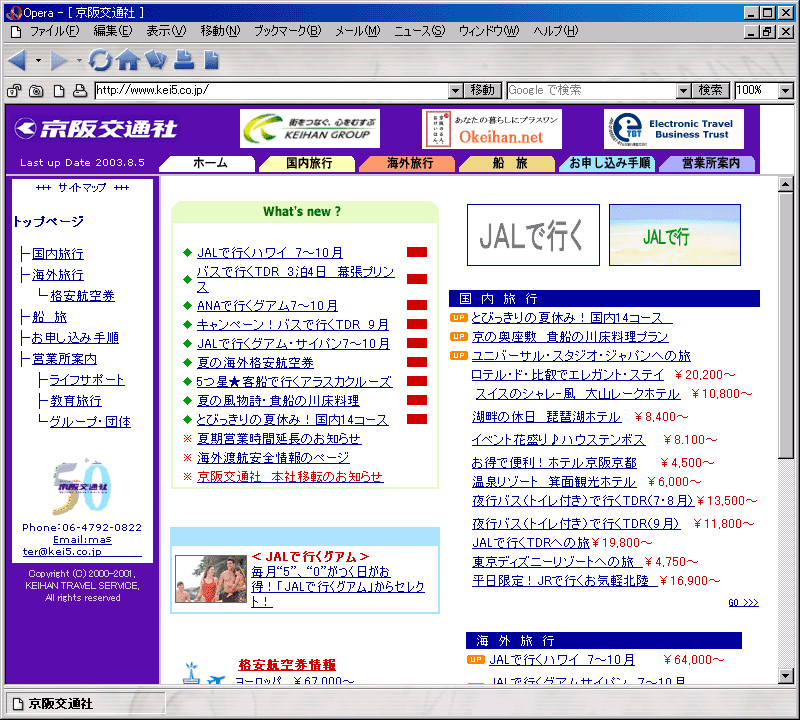Toggle print preview with the small printer icon
800x720 pixels.
coord(80,91)
